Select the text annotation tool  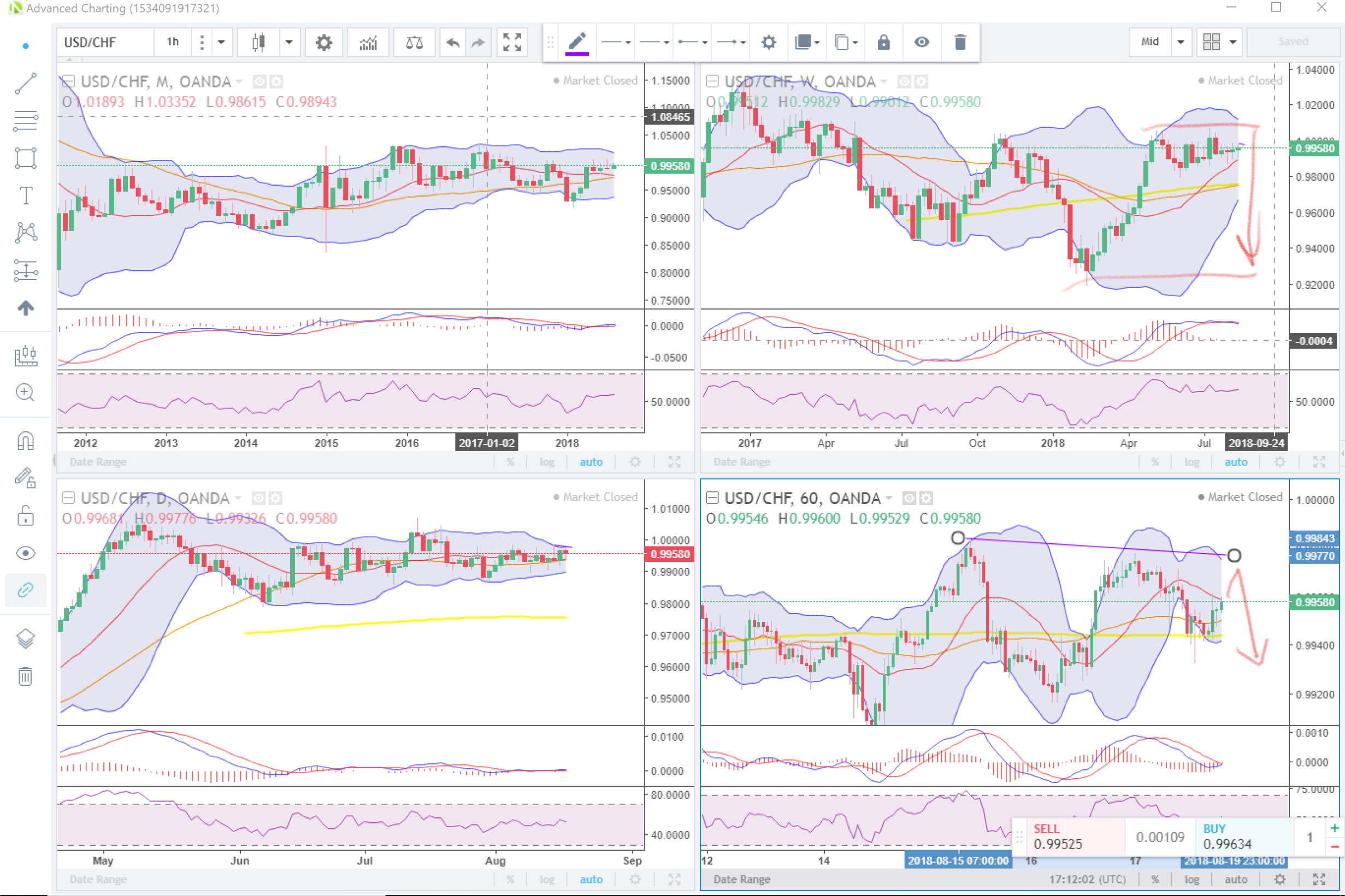[26, 195]
